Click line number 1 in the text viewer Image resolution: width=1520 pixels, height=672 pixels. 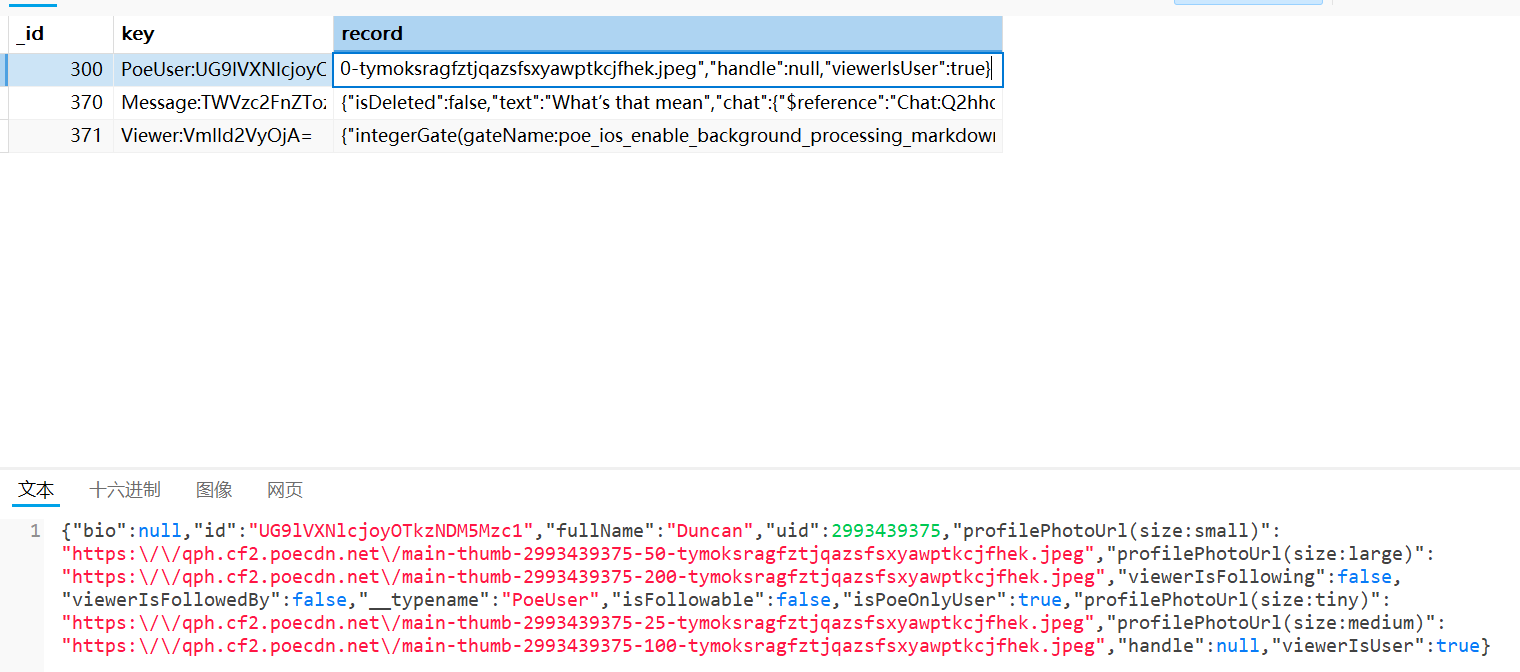click(35, 531)
